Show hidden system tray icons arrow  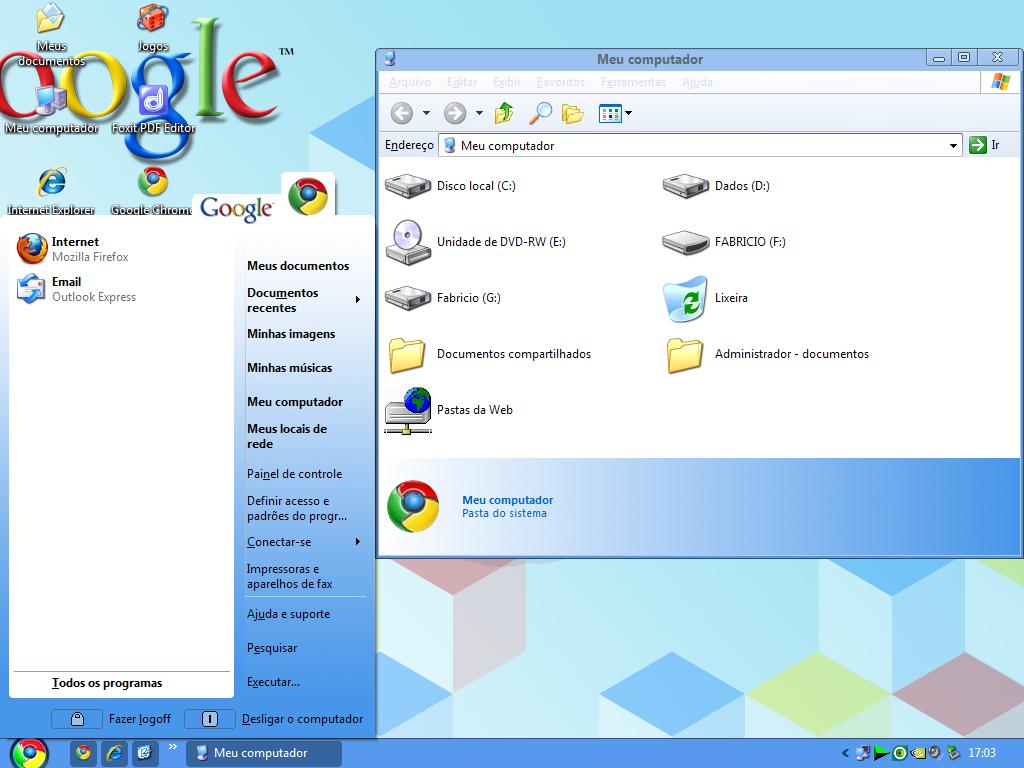845,753
